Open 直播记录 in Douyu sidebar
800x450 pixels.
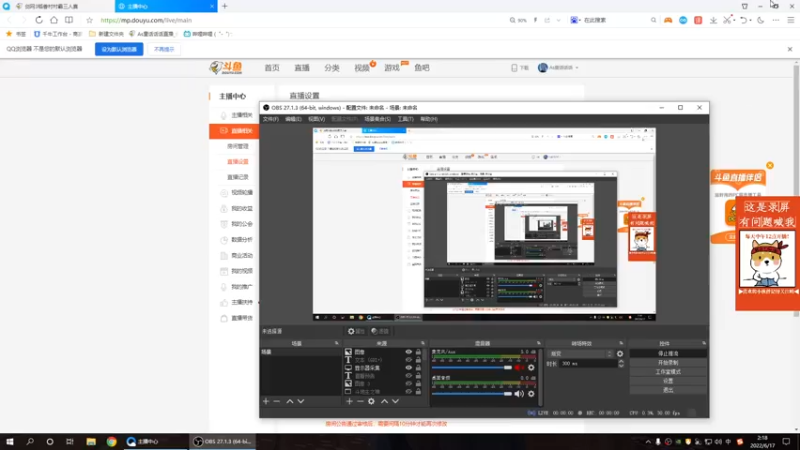click(x=238, y=177)
